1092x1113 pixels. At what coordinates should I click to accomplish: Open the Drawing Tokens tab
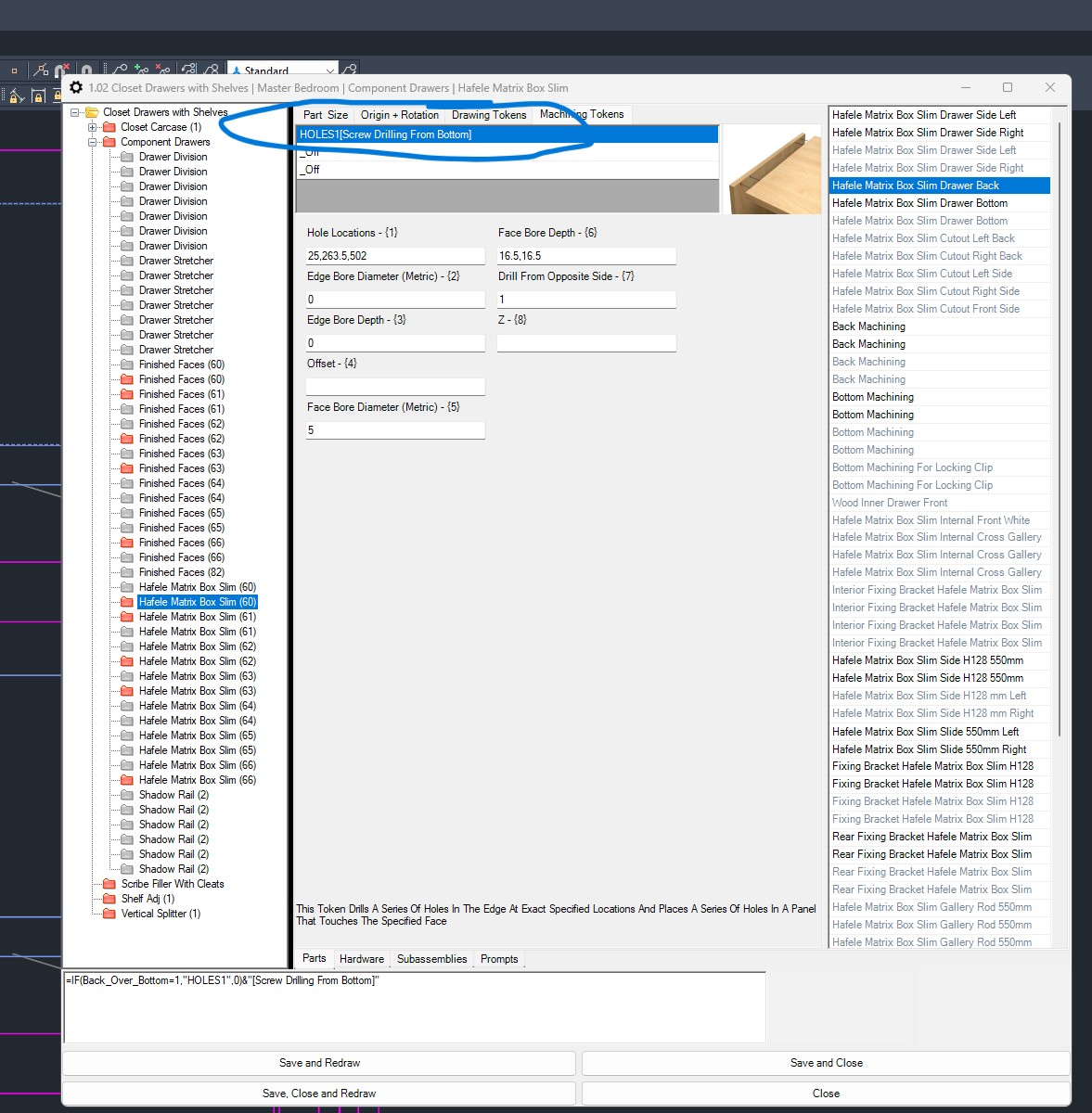(489, 115)
